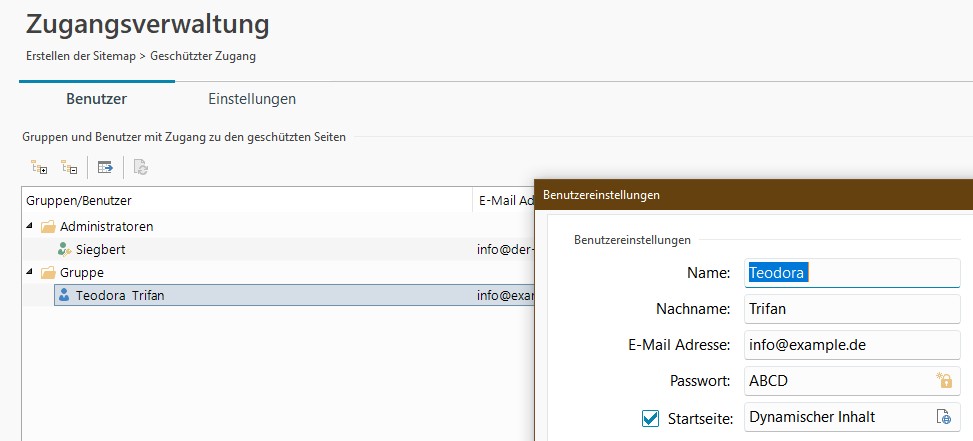Click the Teodora Trifan user icon

point(65,295)
